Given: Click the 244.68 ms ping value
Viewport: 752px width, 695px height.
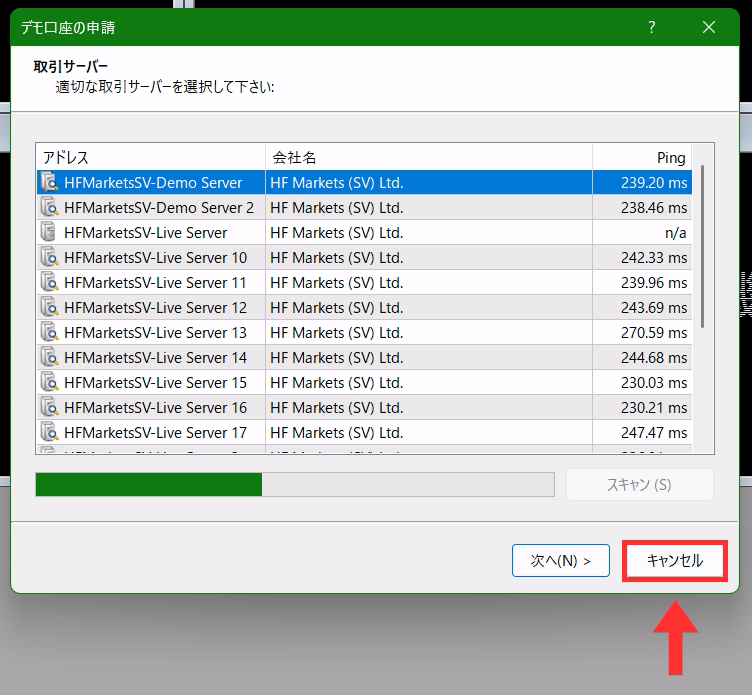Looking at the screenshot, I should point(654,357).
